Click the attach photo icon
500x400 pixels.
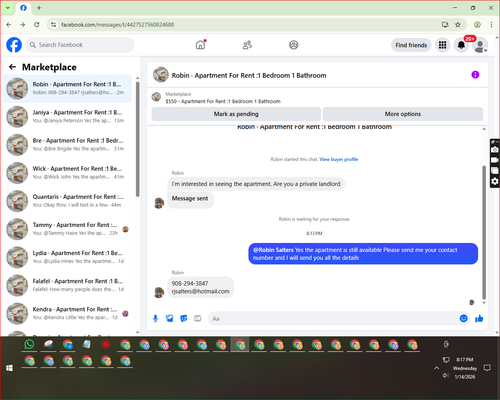point(170,319)
